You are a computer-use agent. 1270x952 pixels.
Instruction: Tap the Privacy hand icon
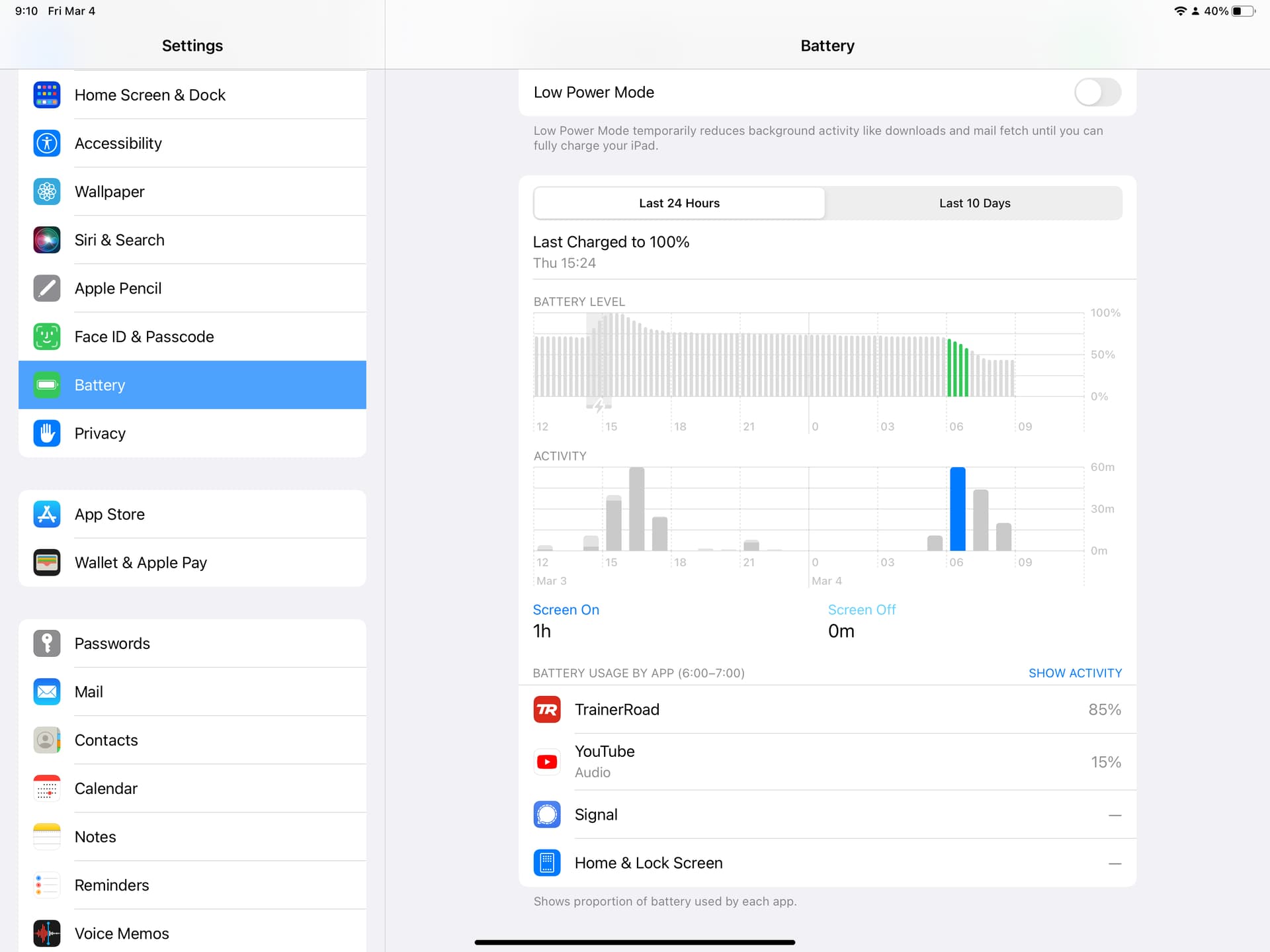pyautogui.click(x=47, y=433)
